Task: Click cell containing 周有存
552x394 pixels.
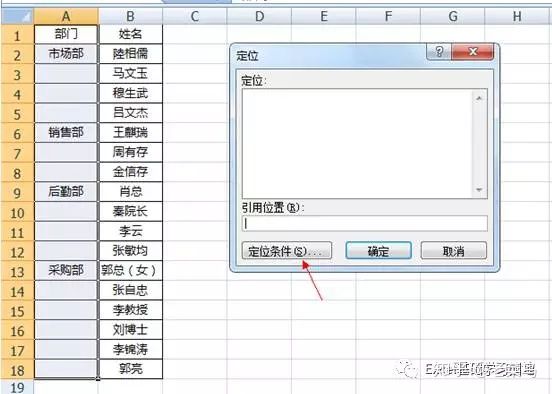Action: 131,152
